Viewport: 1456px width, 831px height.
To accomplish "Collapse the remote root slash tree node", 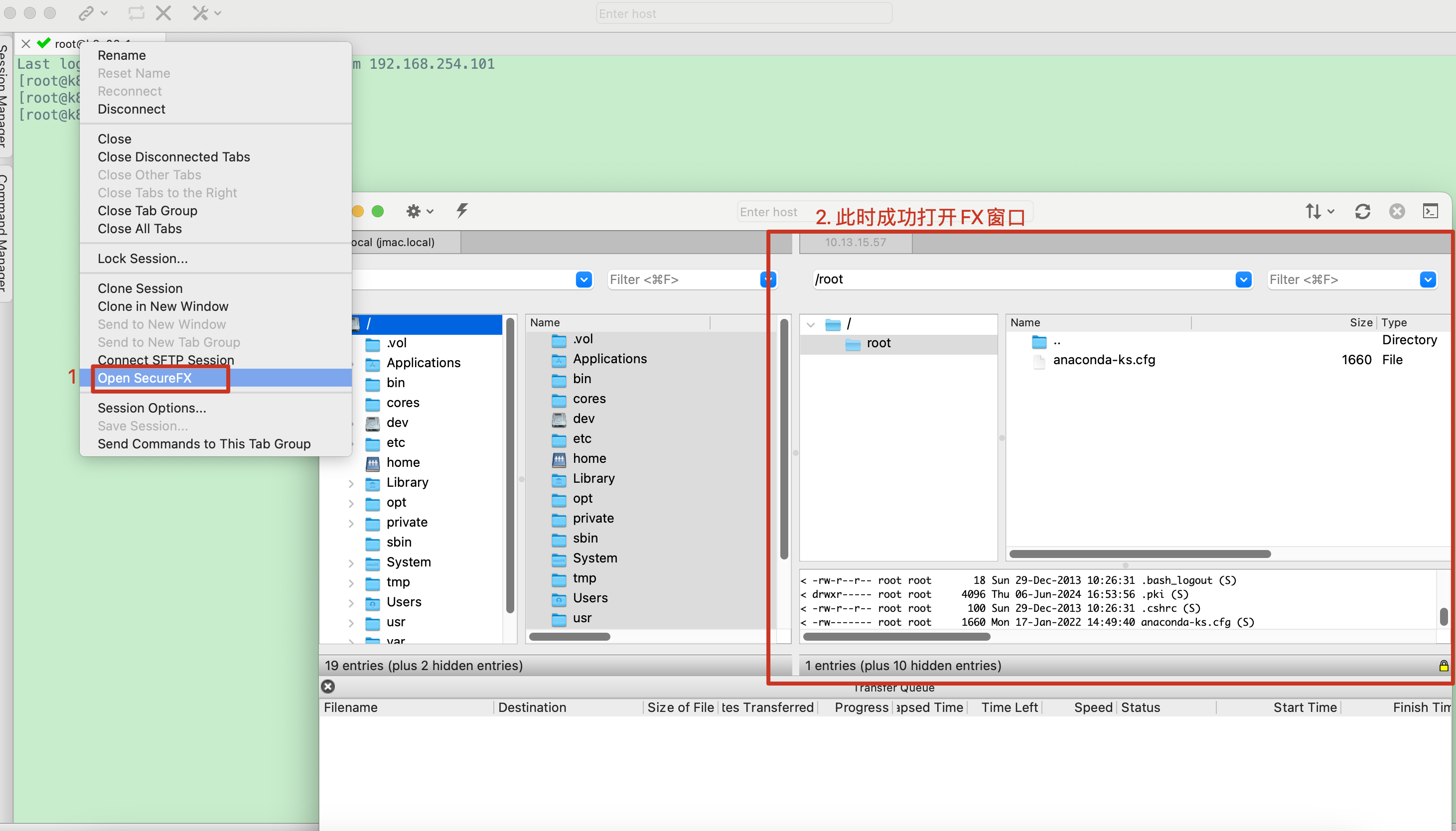I will [x=811, y=325].
